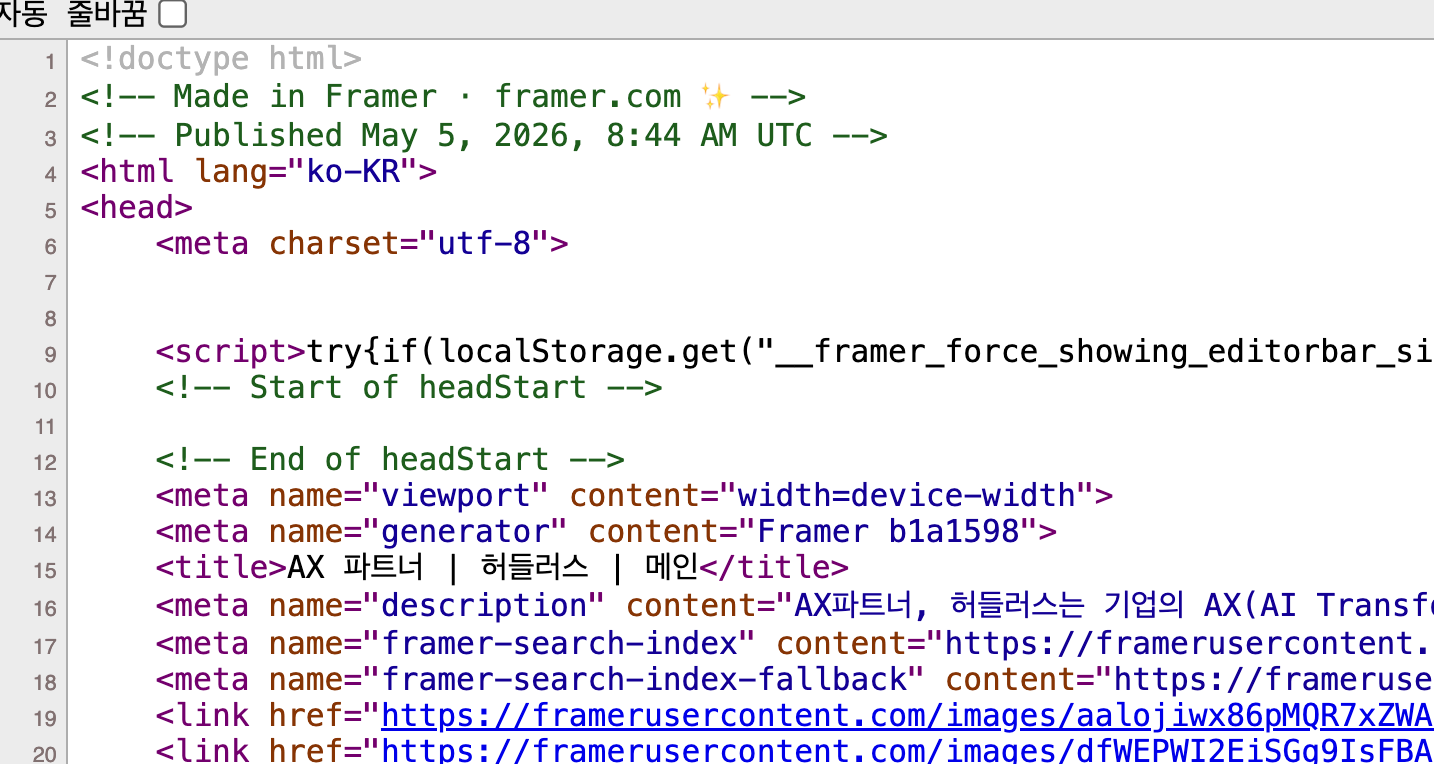This screenshot has height=764, width=1434.
Task: Click line number 20 in the gutter
Action: (45, 754)
